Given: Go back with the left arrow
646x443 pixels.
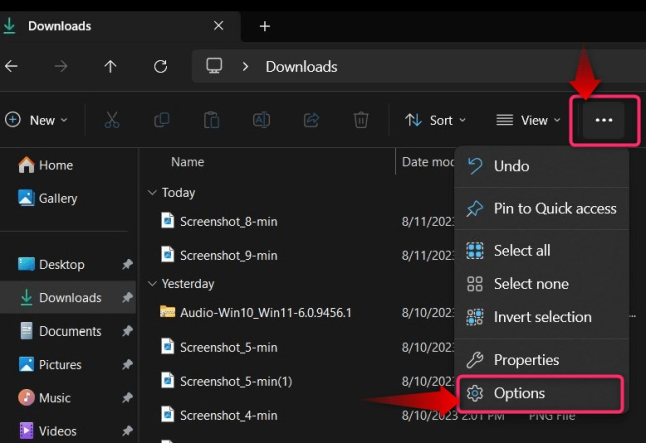Looking at the screenshot, I should click(x=12, y=66).
